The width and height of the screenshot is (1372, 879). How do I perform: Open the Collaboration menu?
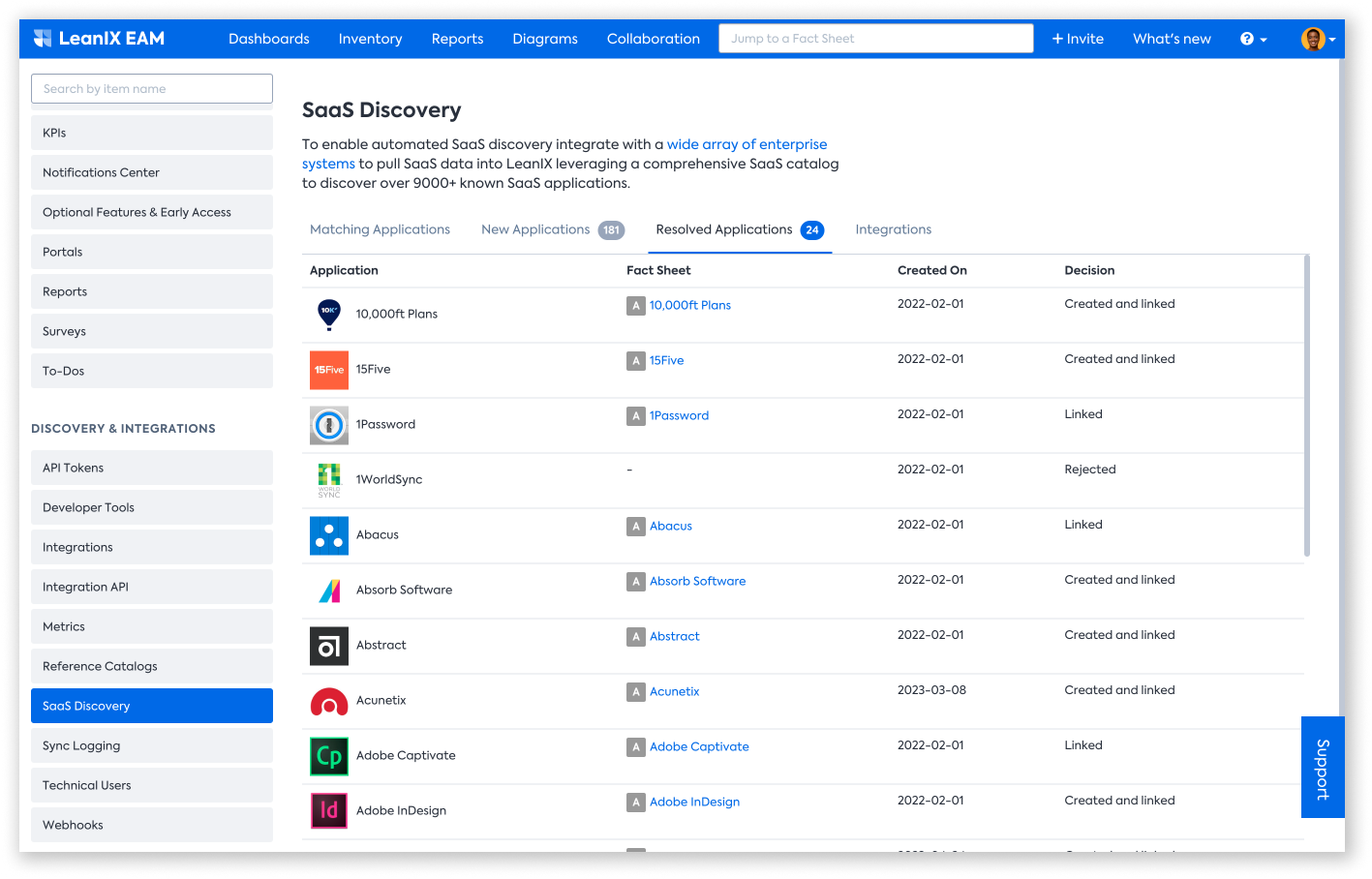click(x=654, y=39)
